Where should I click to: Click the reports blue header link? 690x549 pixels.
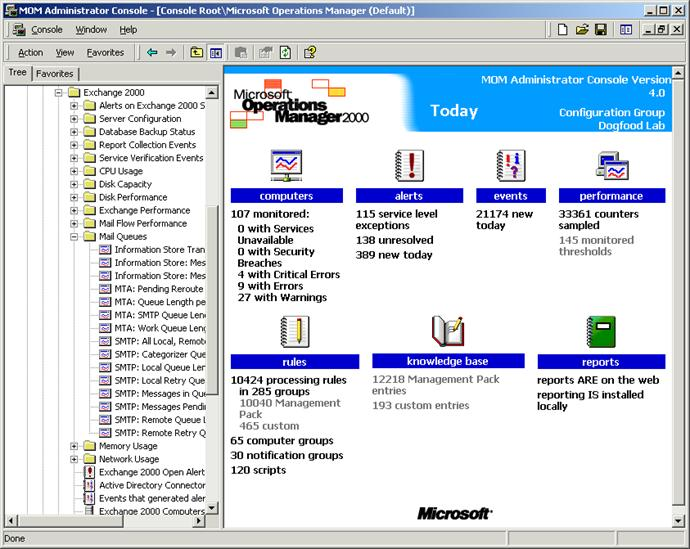(x=601, y=362)
